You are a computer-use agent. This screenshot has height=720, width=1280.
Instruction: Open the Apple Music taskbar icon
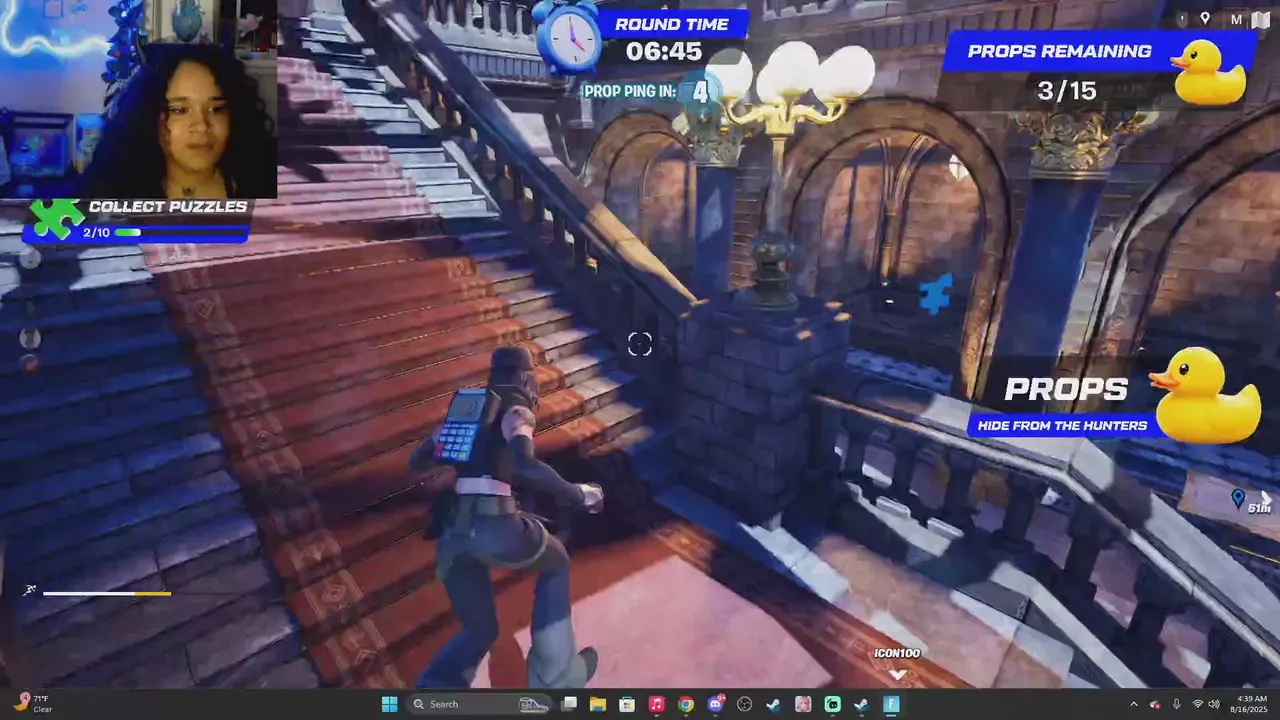coord(656,704)
